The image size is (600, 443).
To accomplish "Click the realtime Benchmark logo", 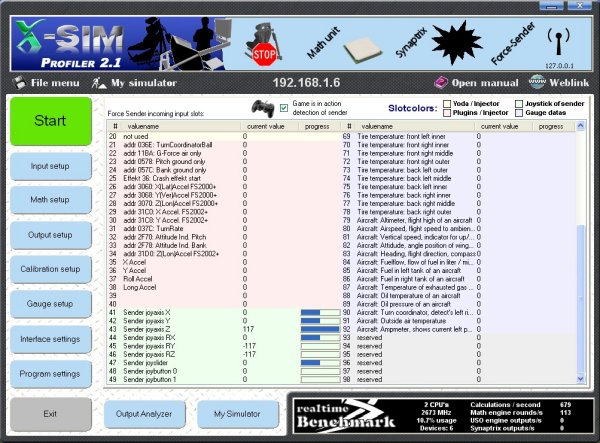I will (346, 416).
